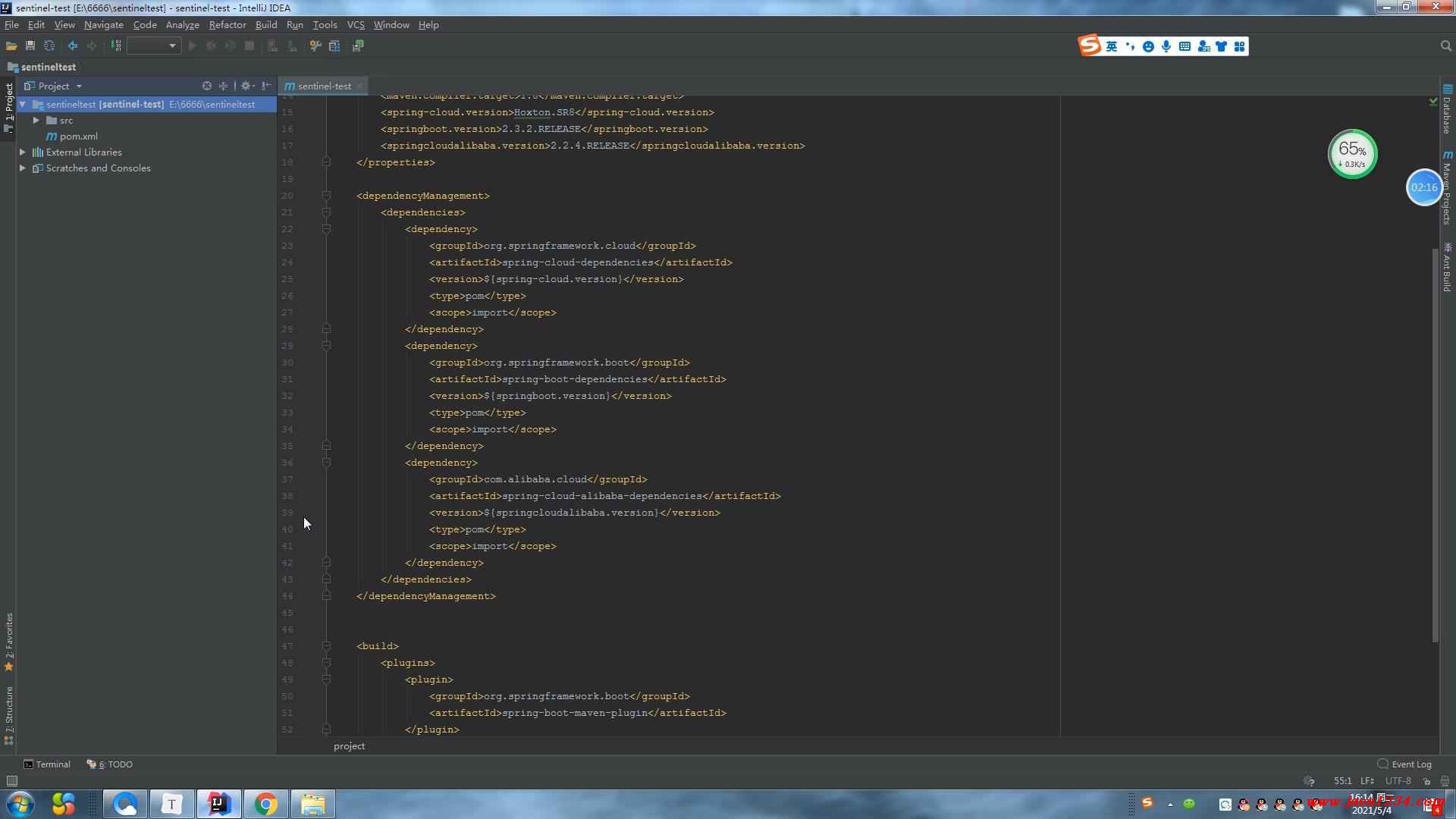Click the Back navigation arrow
The height and width of the screenshot is (819, 1456).
pyautogui.click(x=73, y=46)
